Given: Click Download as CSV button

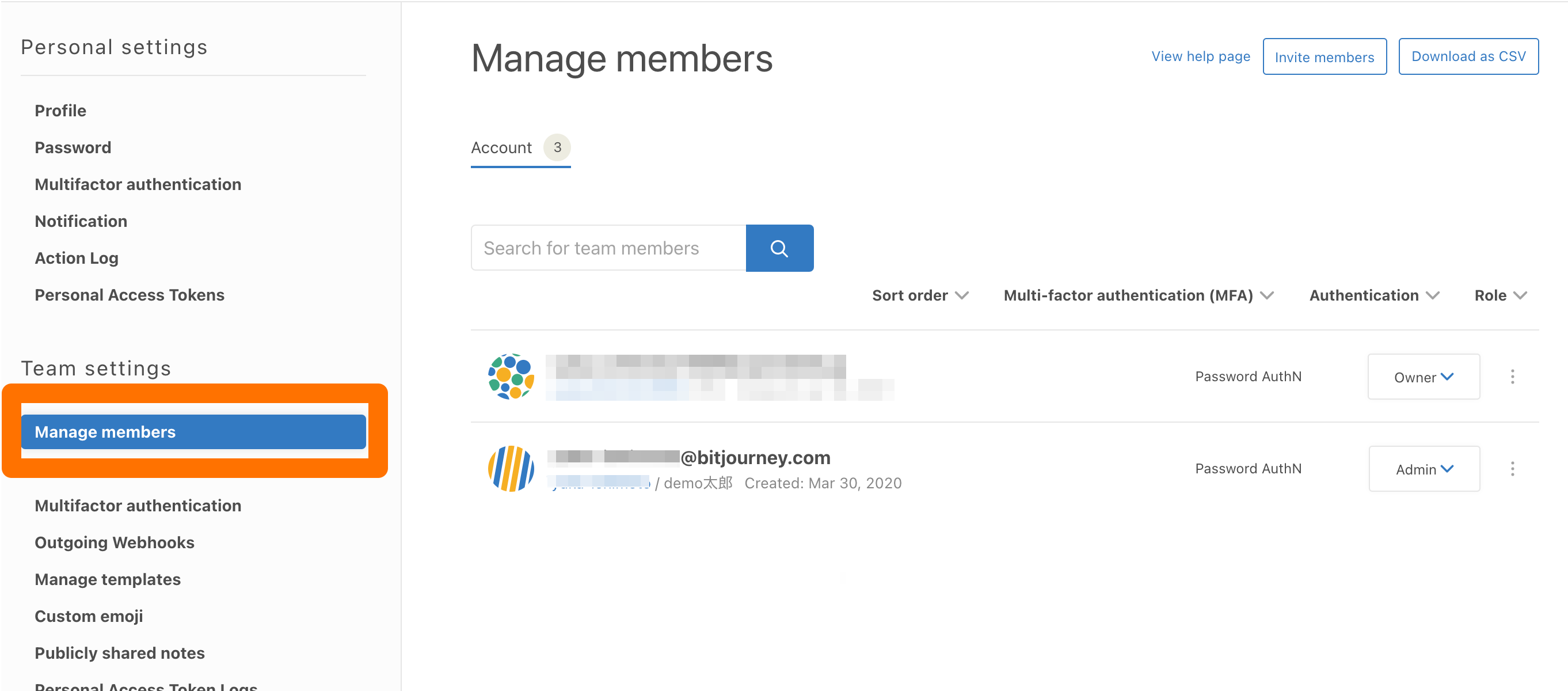Looking at the screenshot, I should click(1468, 56).
